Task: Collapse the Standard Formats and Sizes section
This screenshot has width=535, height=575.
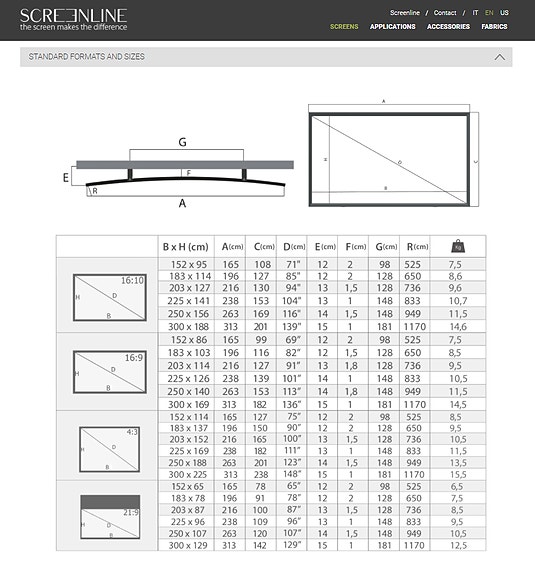Action: click(499, 57)
